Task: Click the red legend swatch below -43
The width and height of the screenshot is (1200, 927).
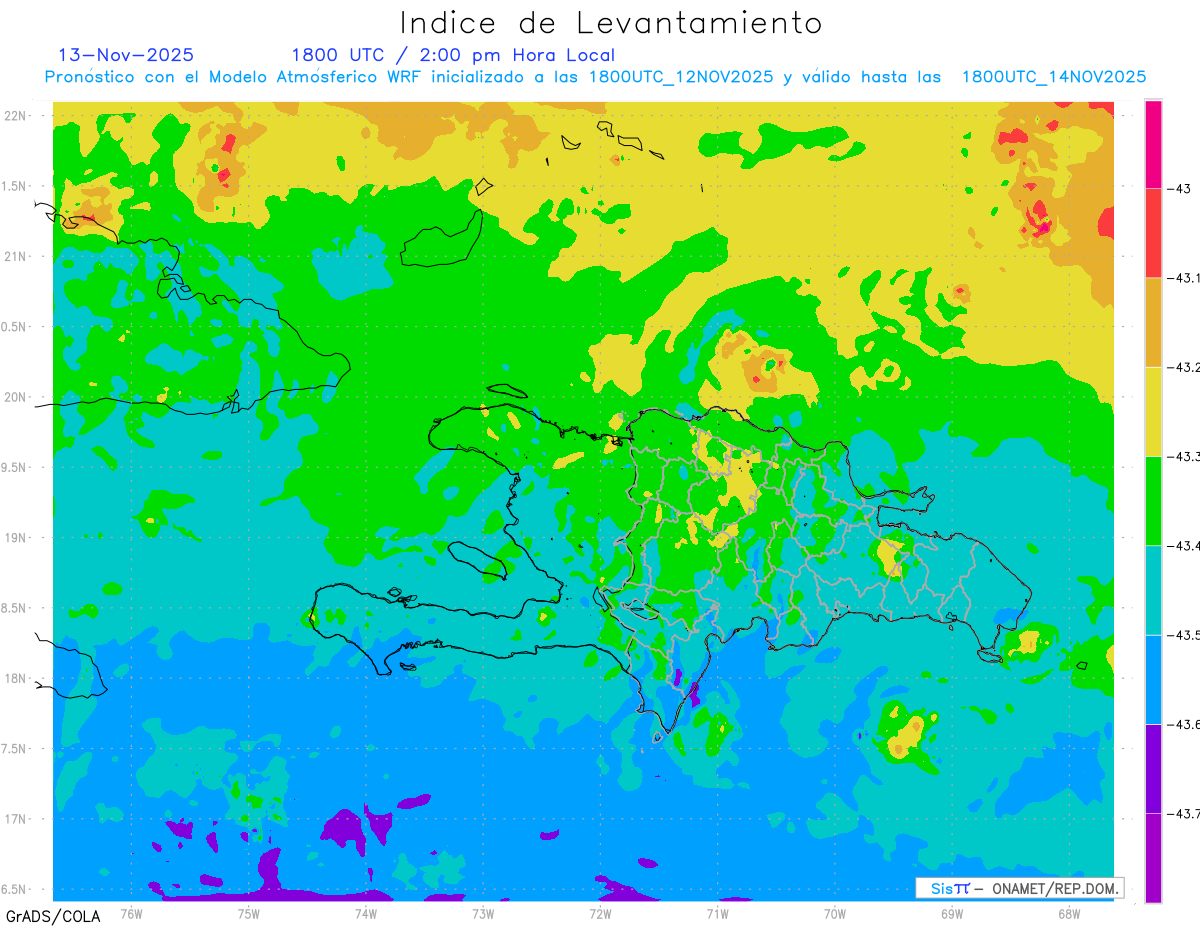Action: pyautogui.click(x=1153, y=233)
